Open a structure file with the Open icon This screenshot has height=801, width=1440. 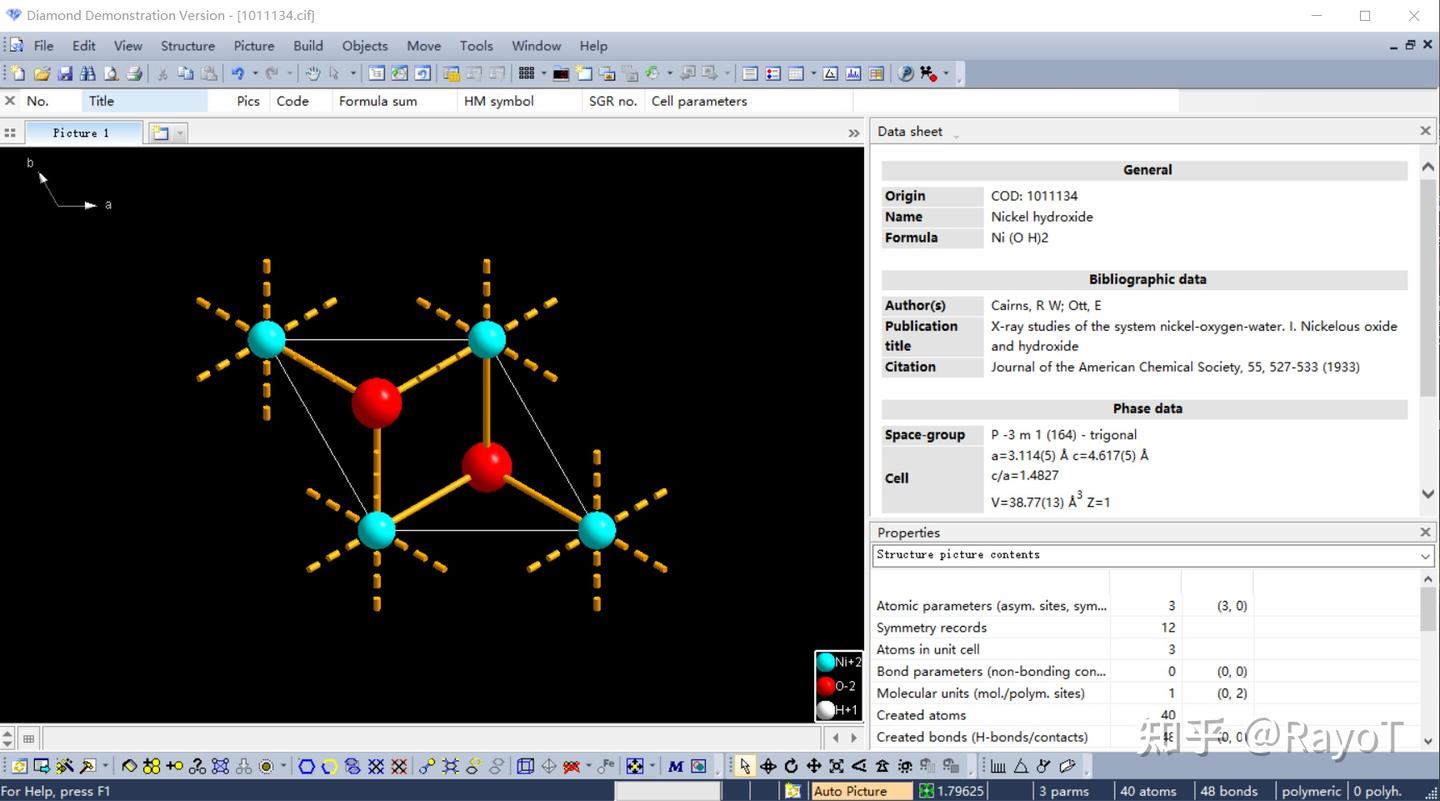43,73
